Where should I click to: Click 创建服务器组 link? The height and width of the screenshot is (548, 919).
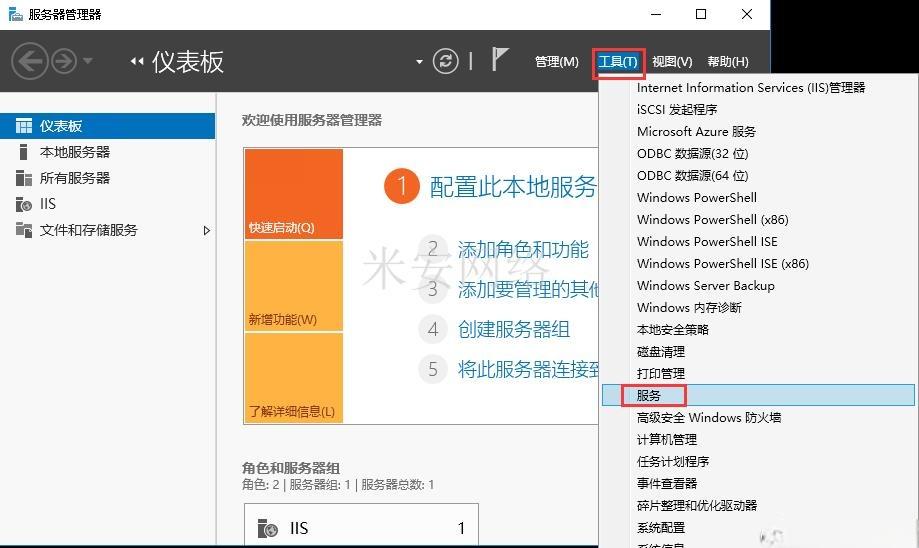pyautogui.click(x=513, y=329)
